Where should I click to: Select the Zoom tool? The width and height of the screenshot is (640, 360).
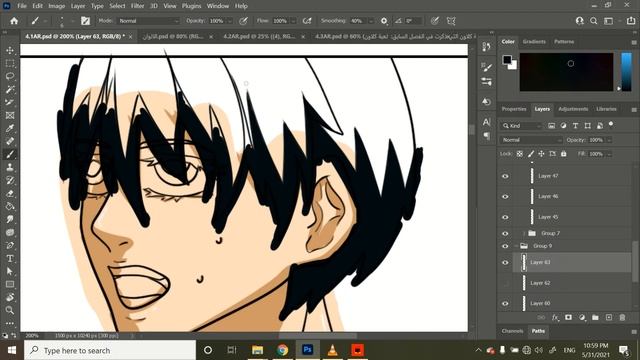[x=10, y=311]
